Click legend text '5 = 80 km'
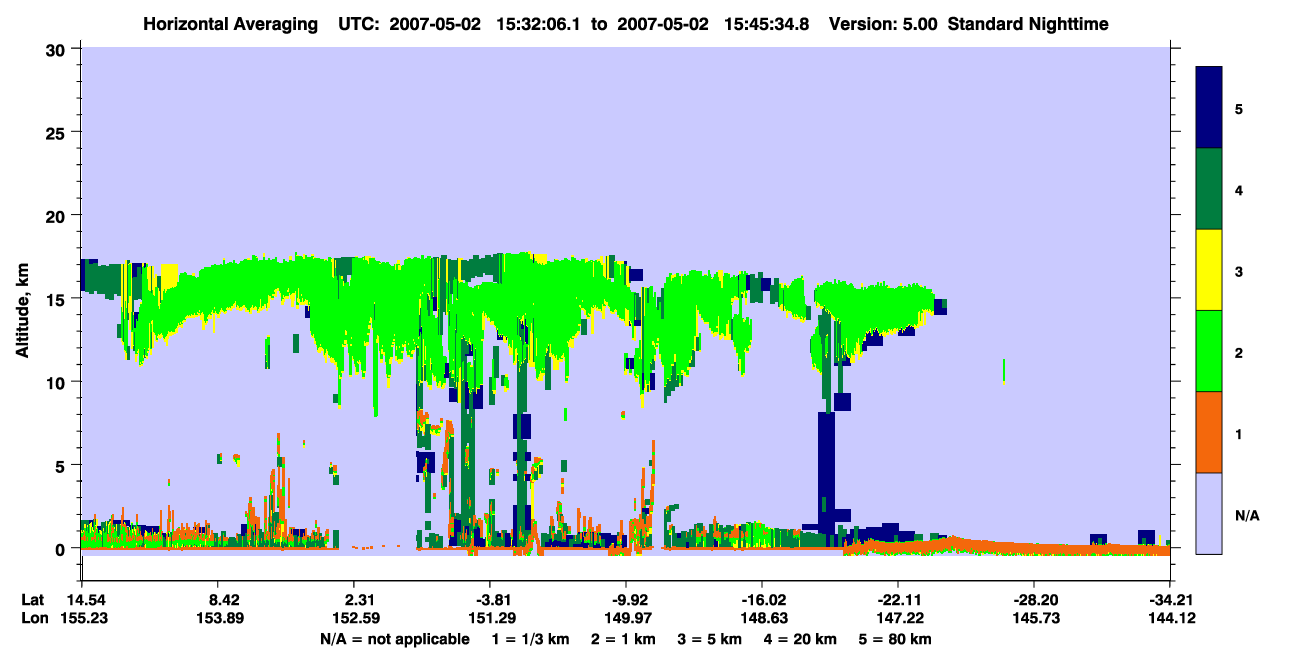 click(895, 639)
